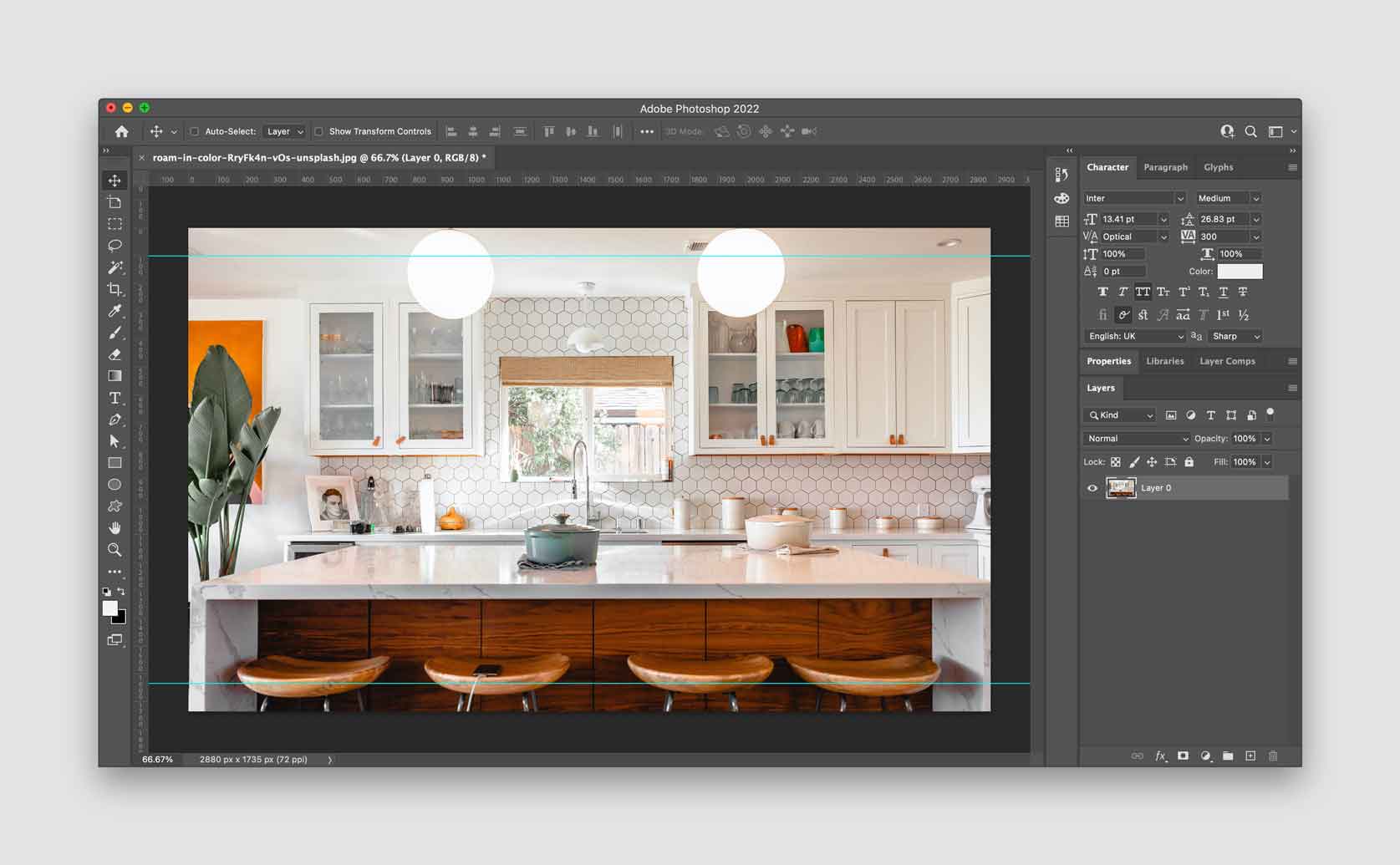Viewport: 1400px width, 865px height.
Task: Create a new adjustment layer
Action: (1205, 756)
